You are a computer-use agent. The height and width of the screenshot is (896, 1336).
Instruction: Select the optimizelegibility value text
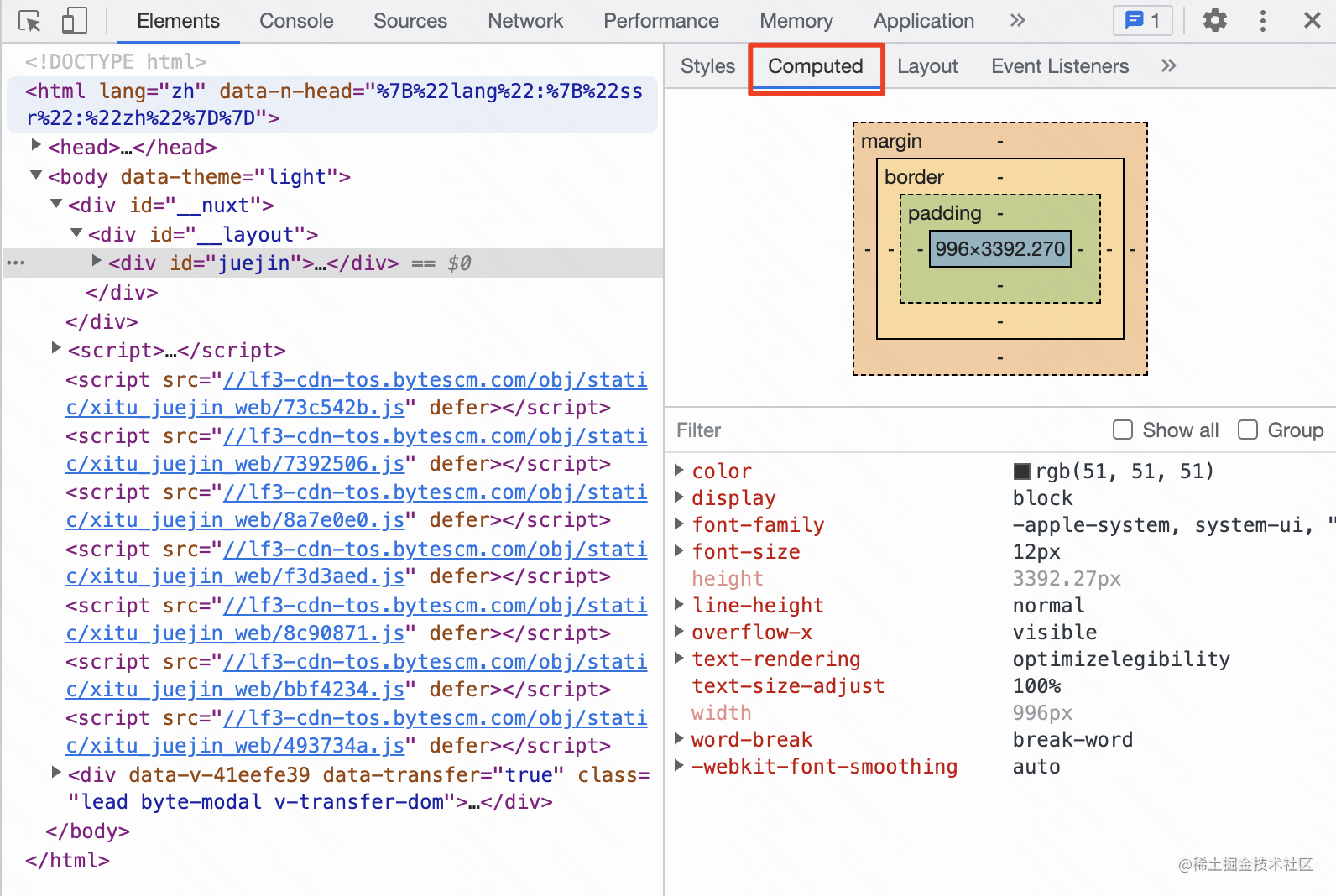click(1121, 659)
